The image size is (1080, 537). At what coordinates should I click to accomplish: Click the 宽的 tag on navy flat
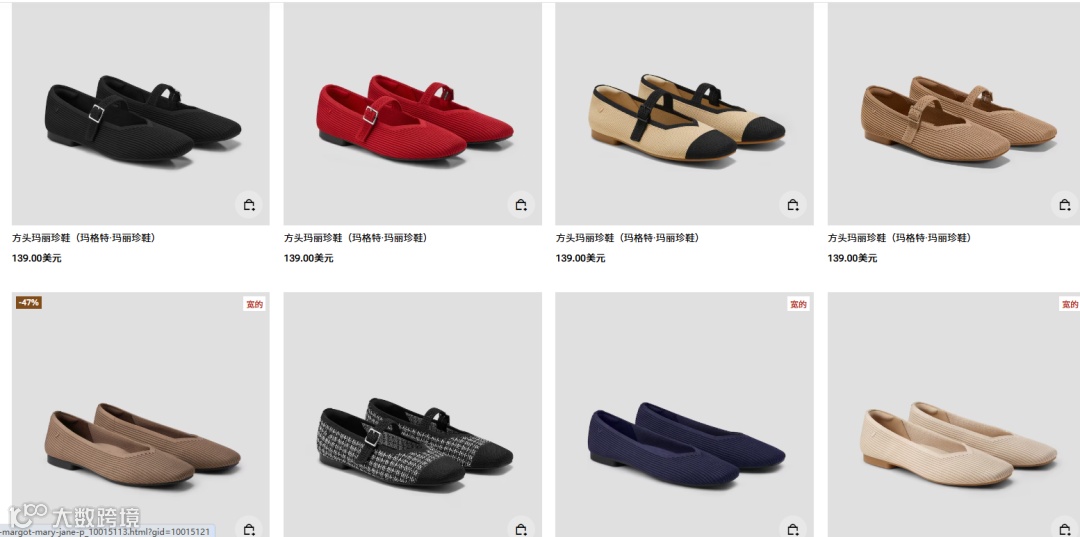[x=798, y=304]
